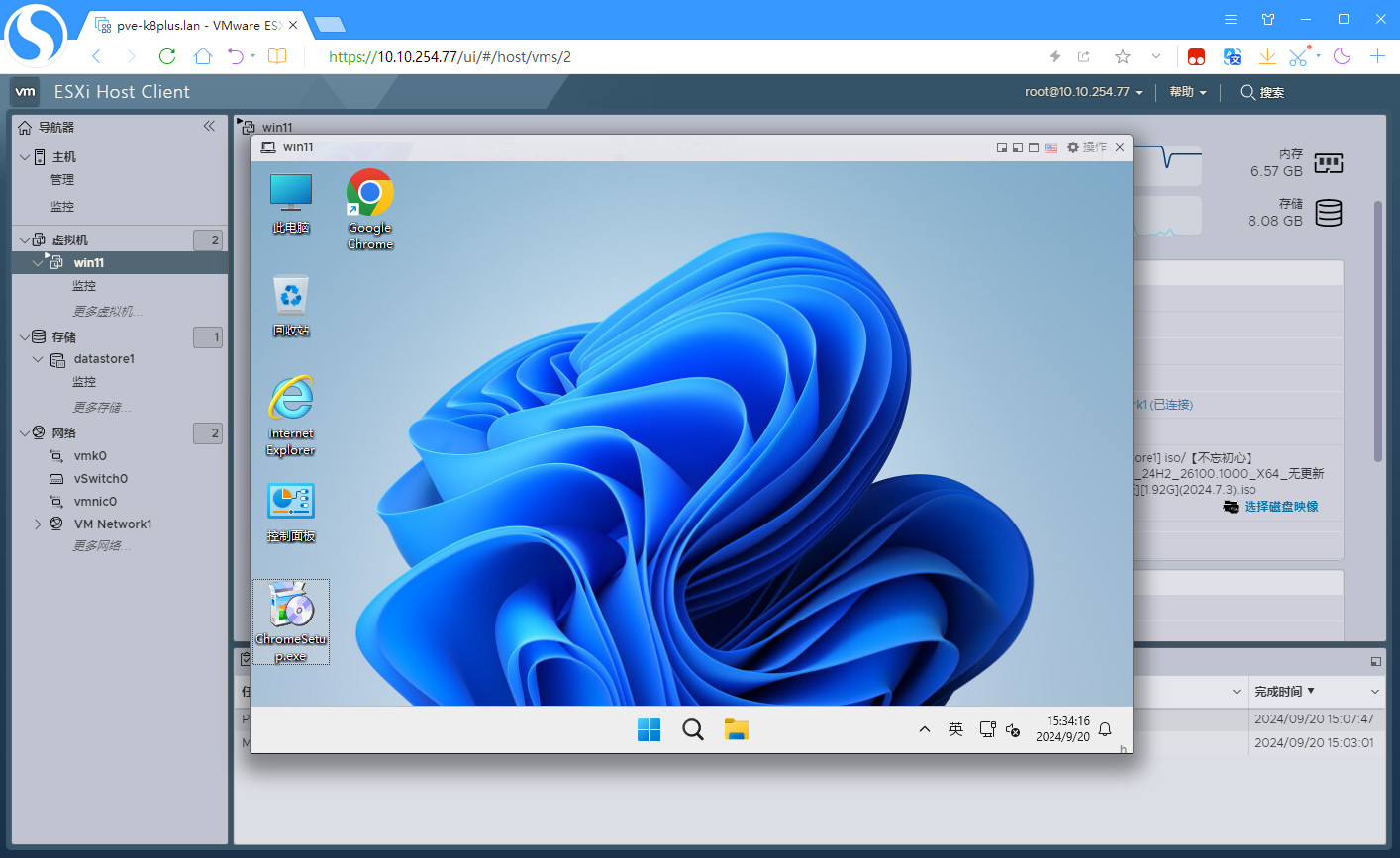
Task: Open the browser hamburger menu
Action: [x=1231, y=19]
